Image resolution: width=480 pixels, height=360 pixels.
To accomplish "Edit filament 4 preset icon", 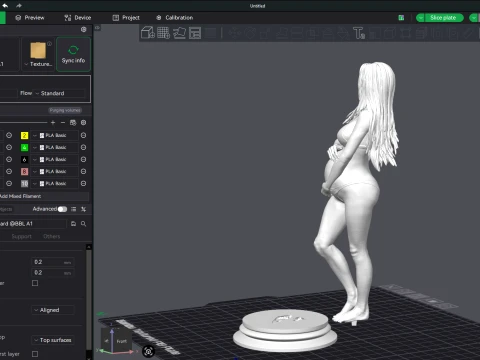I will point(83,147).
